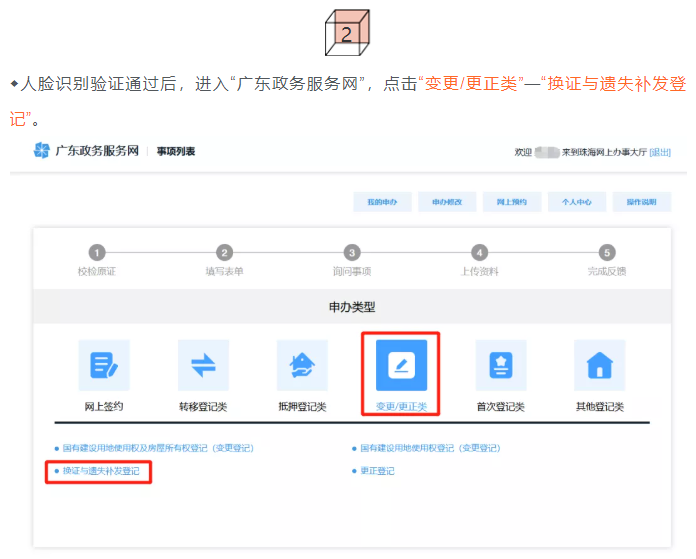Select the 首次登记类 certificate icon
Viewport: 696px width, 559px height.
point(500,365)
